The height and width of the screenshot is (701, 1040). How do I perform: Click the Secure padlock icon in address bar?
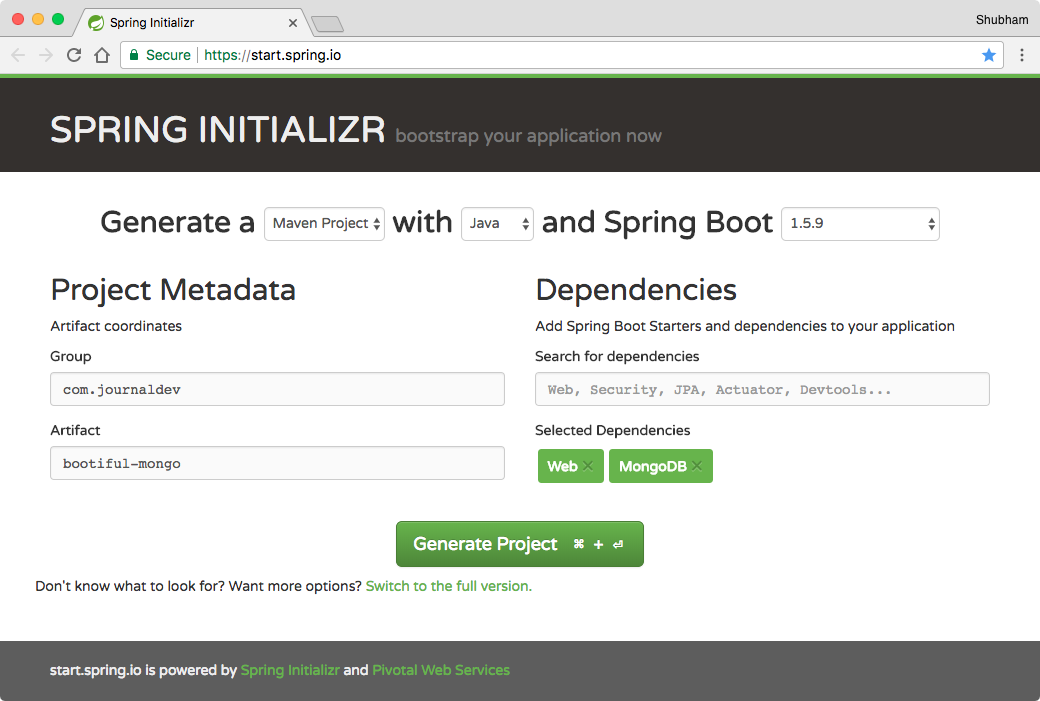[x=136, y=55]
